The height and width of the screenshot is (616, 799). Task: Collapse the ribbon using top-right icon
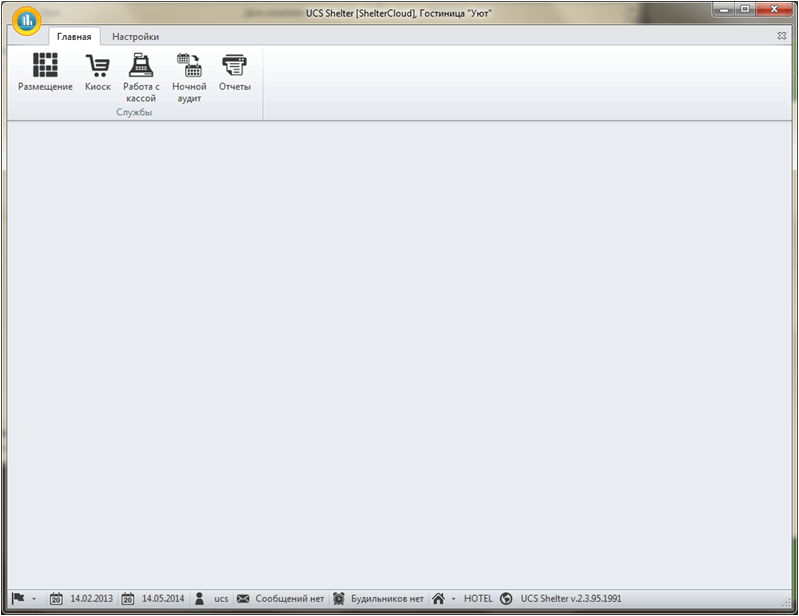(x=782, y=36)
